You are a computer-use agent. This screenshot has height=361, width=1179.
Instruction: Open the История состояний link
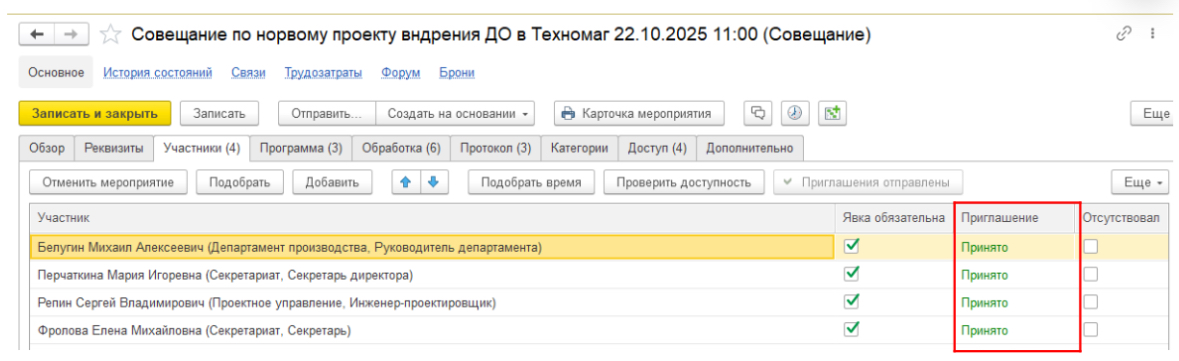[157, 73]
